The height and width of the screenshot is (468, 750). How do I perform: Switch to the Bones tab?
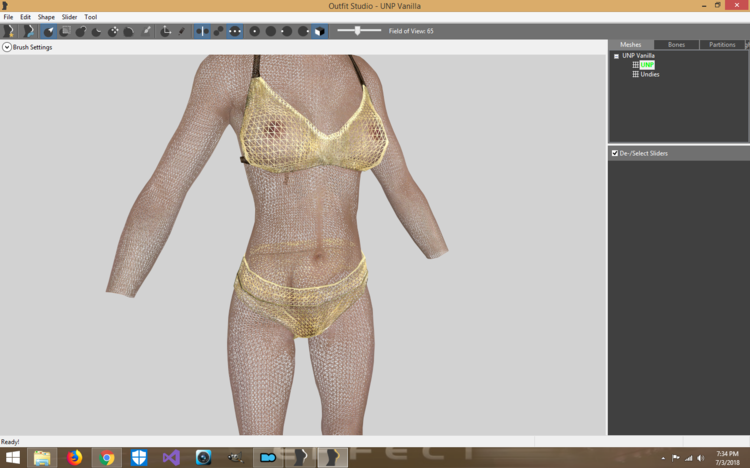coord(676,45)
